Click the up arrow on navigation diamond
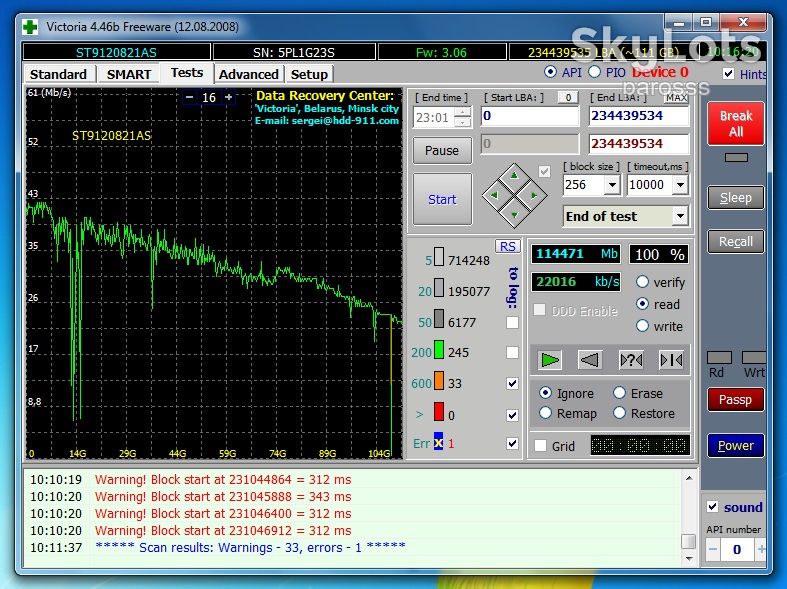Image resolution: width=787 pixels, height=589 pixels. pos(514,176)
